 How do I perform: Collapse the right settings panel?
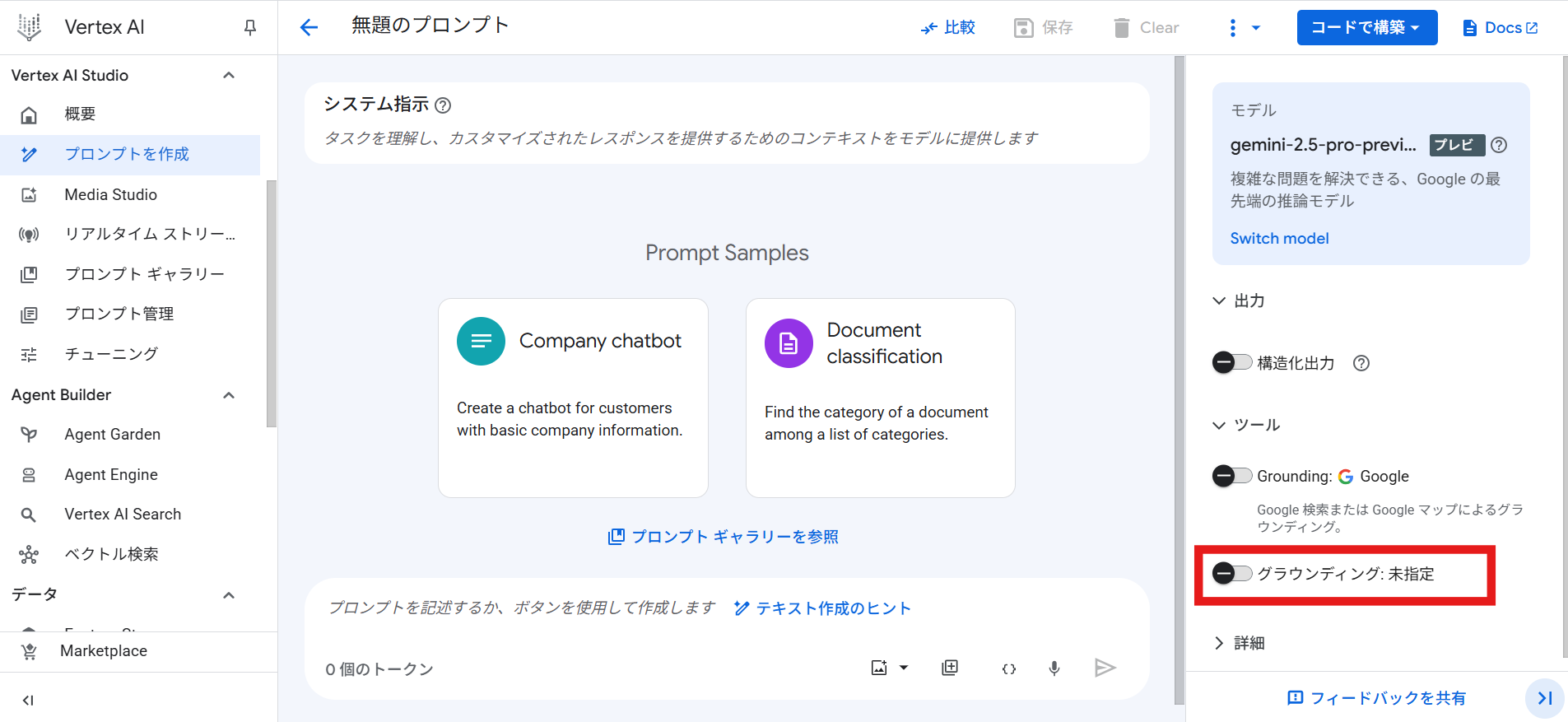click(x=1545, y=698)
